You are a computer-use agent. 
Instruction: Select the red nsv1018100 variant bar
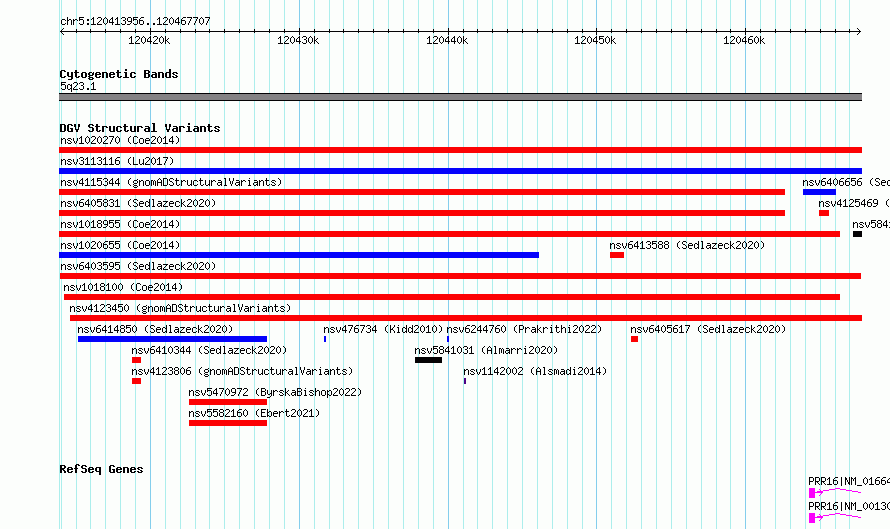click(x=452, y=297)
